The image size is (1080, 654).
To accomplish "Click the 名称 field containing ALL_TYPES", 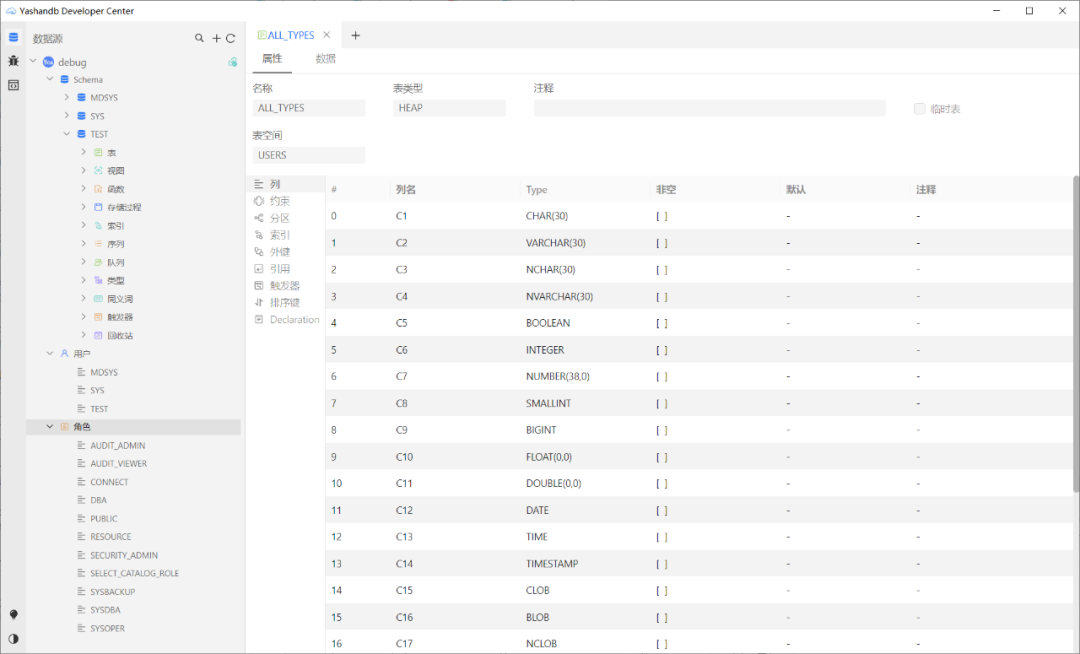I will [309, 107].
